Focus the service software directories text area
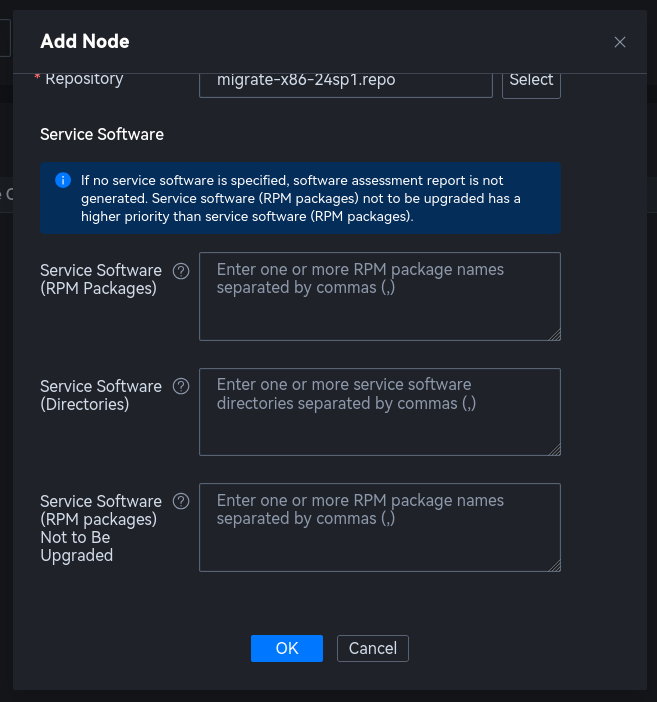This screenshot has height=702, width=657. pyautogui.click(x=379, y=412)
